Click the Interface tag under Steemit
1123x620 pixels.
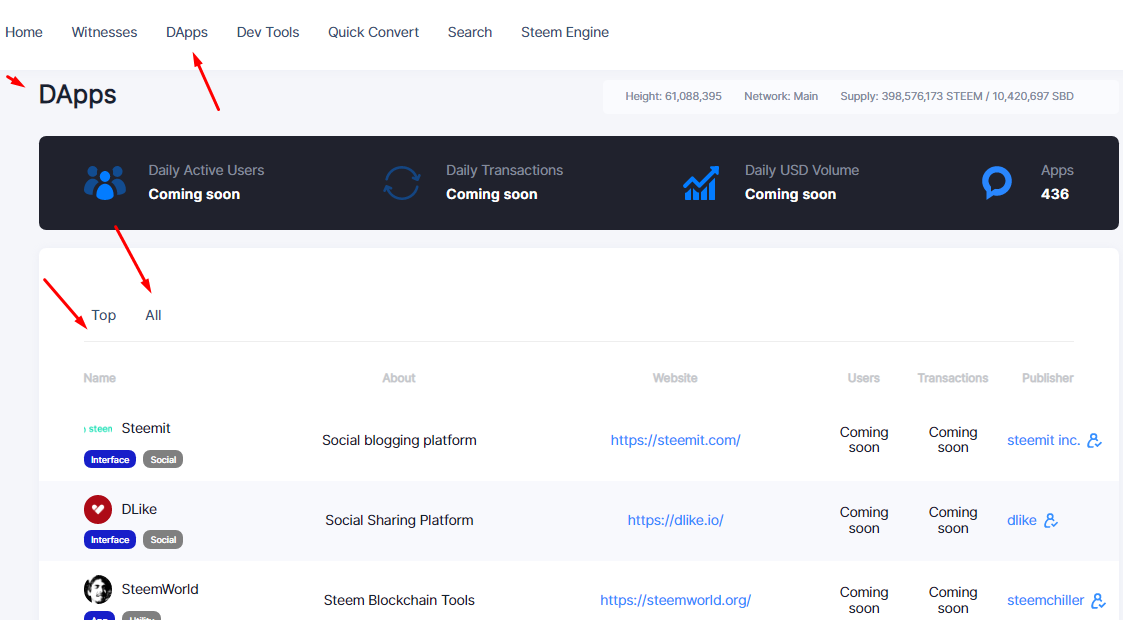110,460
